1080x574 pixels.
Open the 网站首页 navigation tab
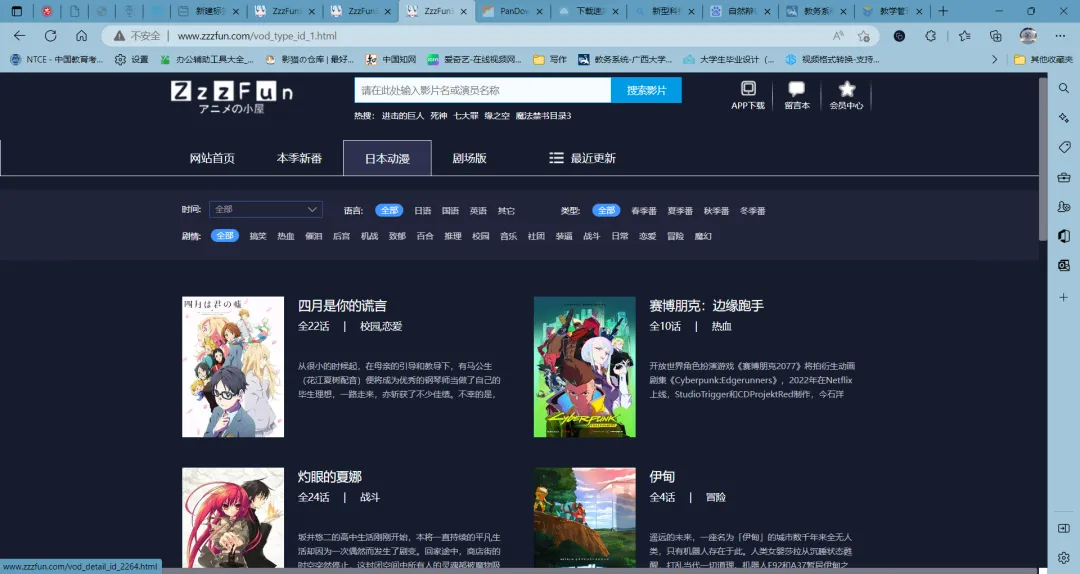[212, 158]
